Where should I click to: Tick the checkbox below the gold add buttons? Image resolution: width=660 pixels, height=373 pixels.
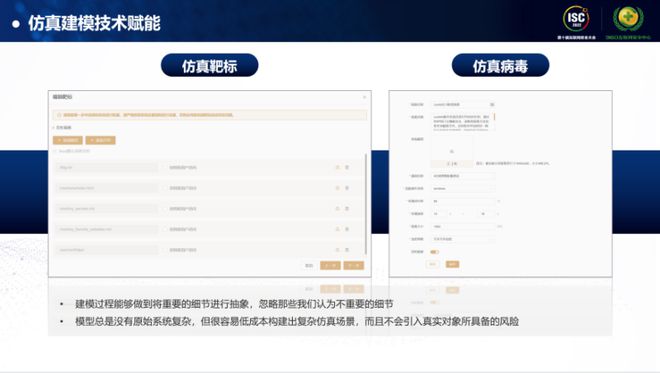pos(55,151)
